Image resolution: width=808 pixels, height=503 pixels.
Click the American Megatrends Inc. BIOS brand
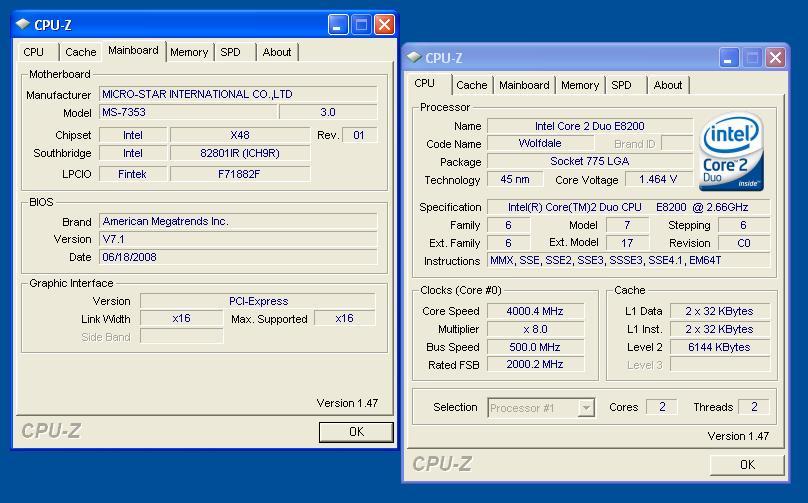pos(238,222)
